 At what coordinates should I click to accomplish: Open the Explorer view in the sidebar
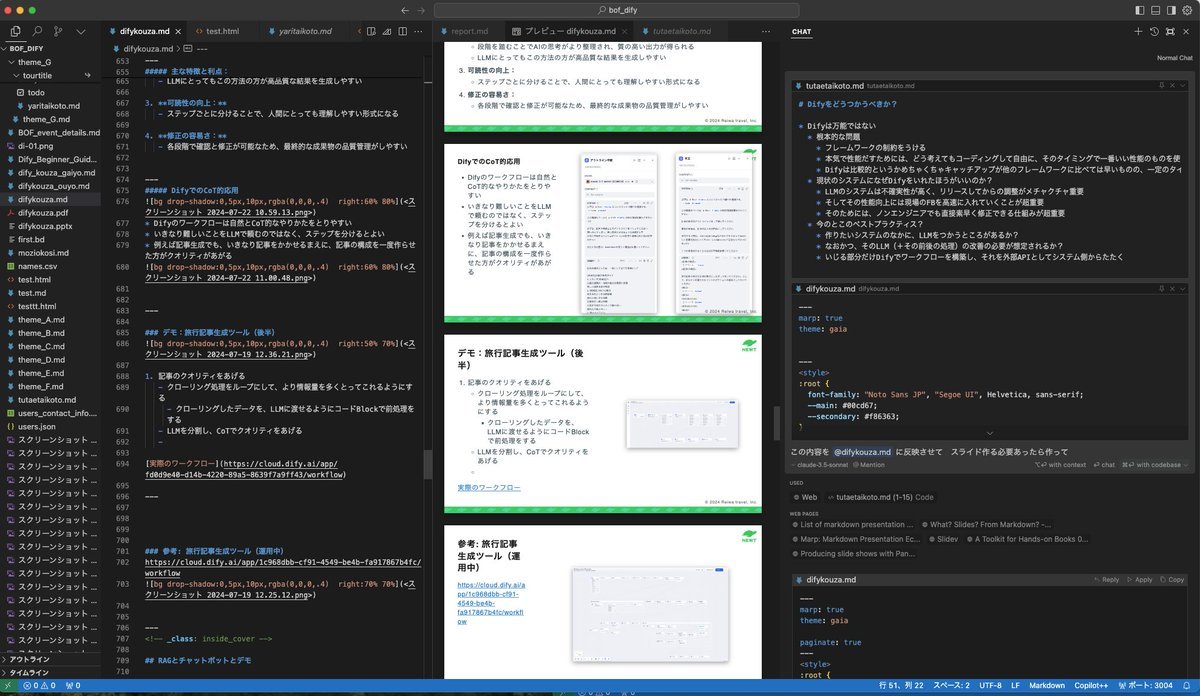[x=16, y=32]
